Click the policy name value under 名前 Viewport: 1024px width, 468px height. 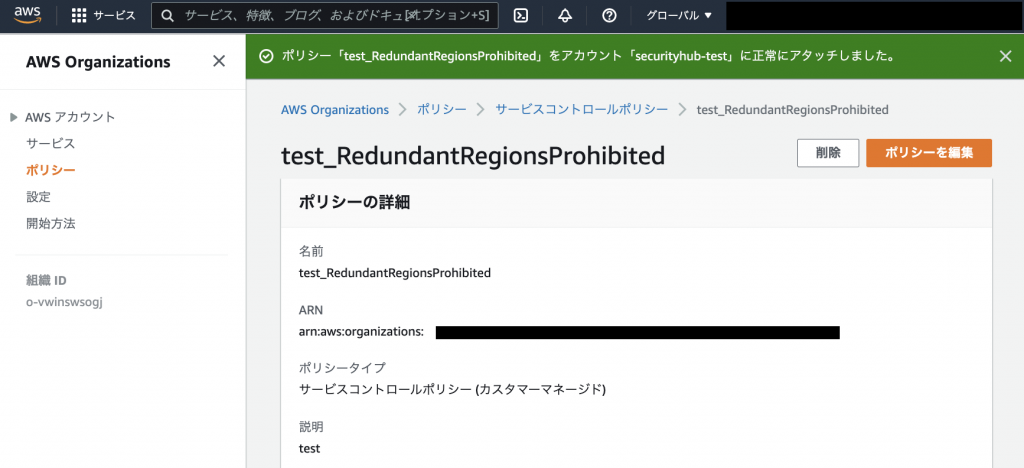tap(394, 273)
